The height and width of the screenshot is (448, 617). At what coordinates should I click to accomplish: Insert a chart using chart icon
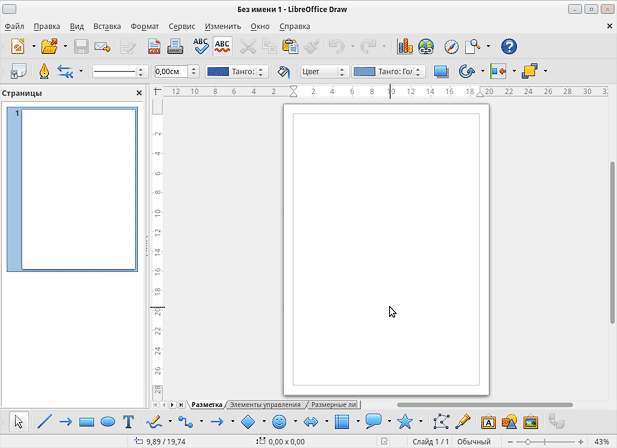point(405,47)
